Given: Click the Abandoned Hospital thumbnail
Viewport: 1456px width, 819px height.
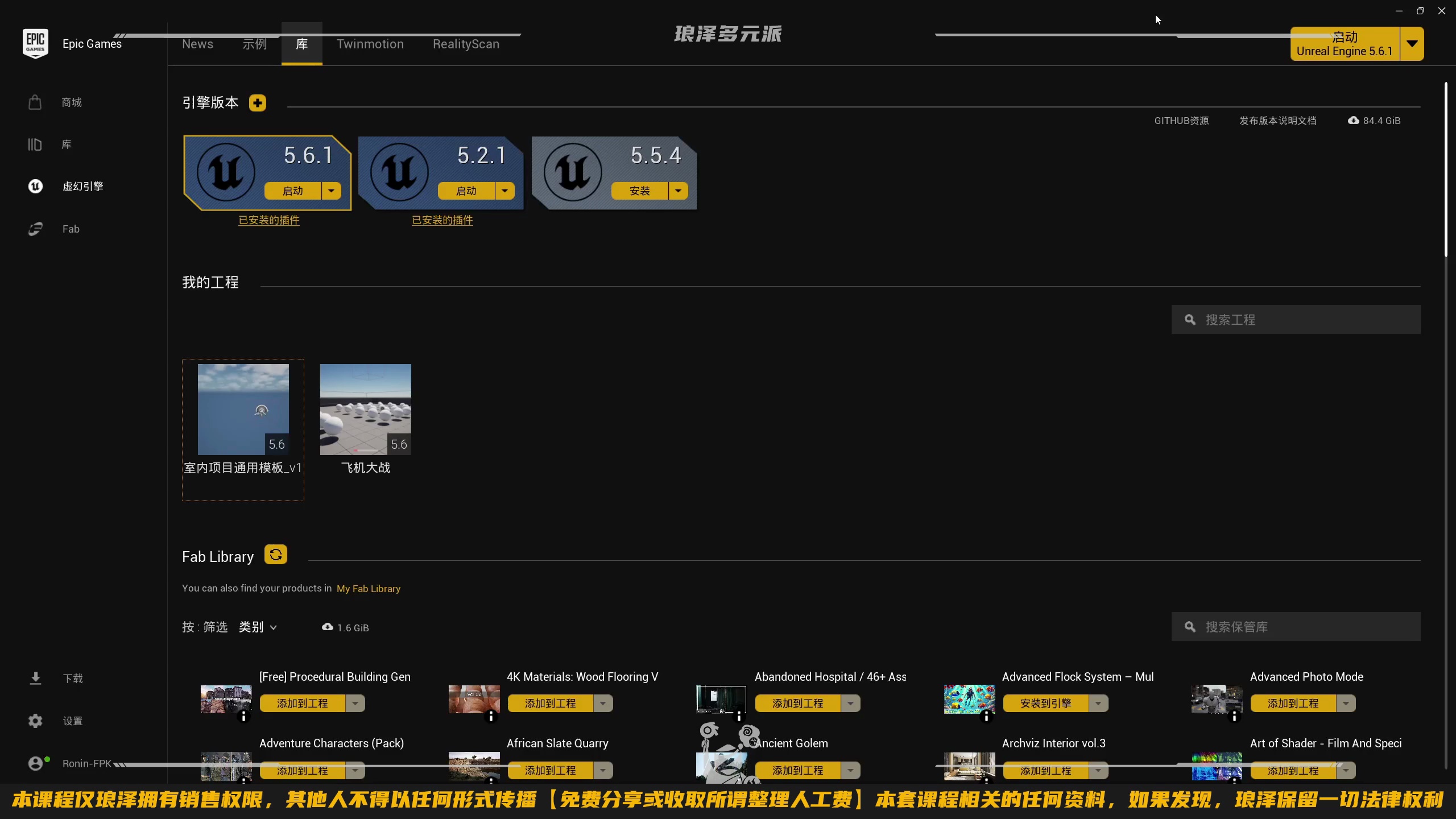Looking at the screenshot, I should [x=721, y=699].
